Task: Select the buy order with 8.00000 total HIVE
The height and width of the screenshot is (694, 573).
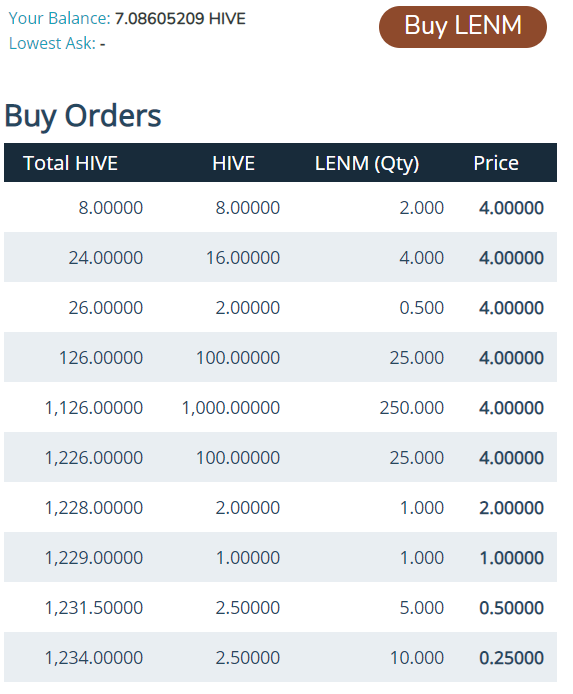Action: pos(280,207)
